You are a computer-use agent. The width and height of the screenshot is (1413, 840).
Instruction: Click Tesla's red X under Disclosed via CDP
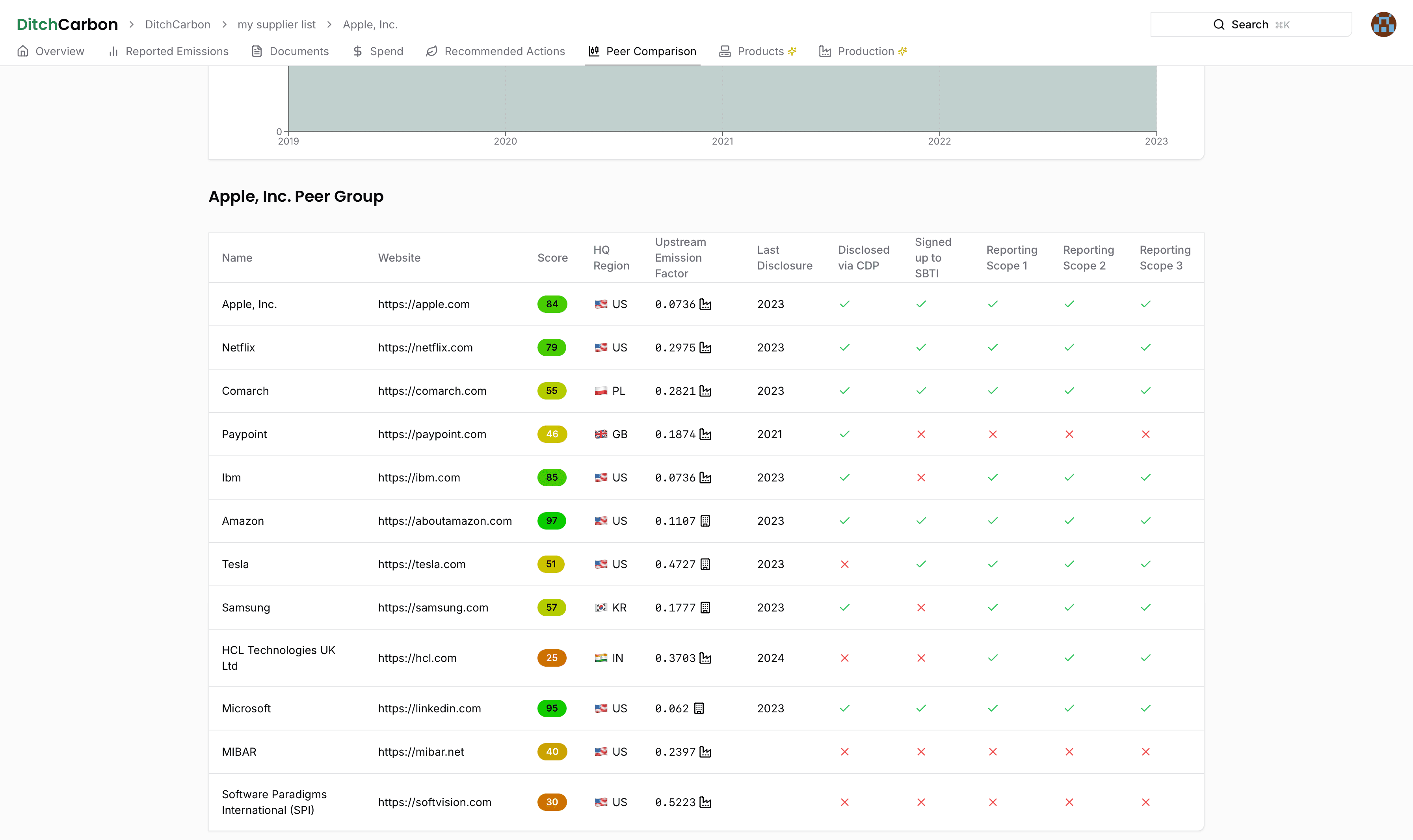(x=845, y=564)
